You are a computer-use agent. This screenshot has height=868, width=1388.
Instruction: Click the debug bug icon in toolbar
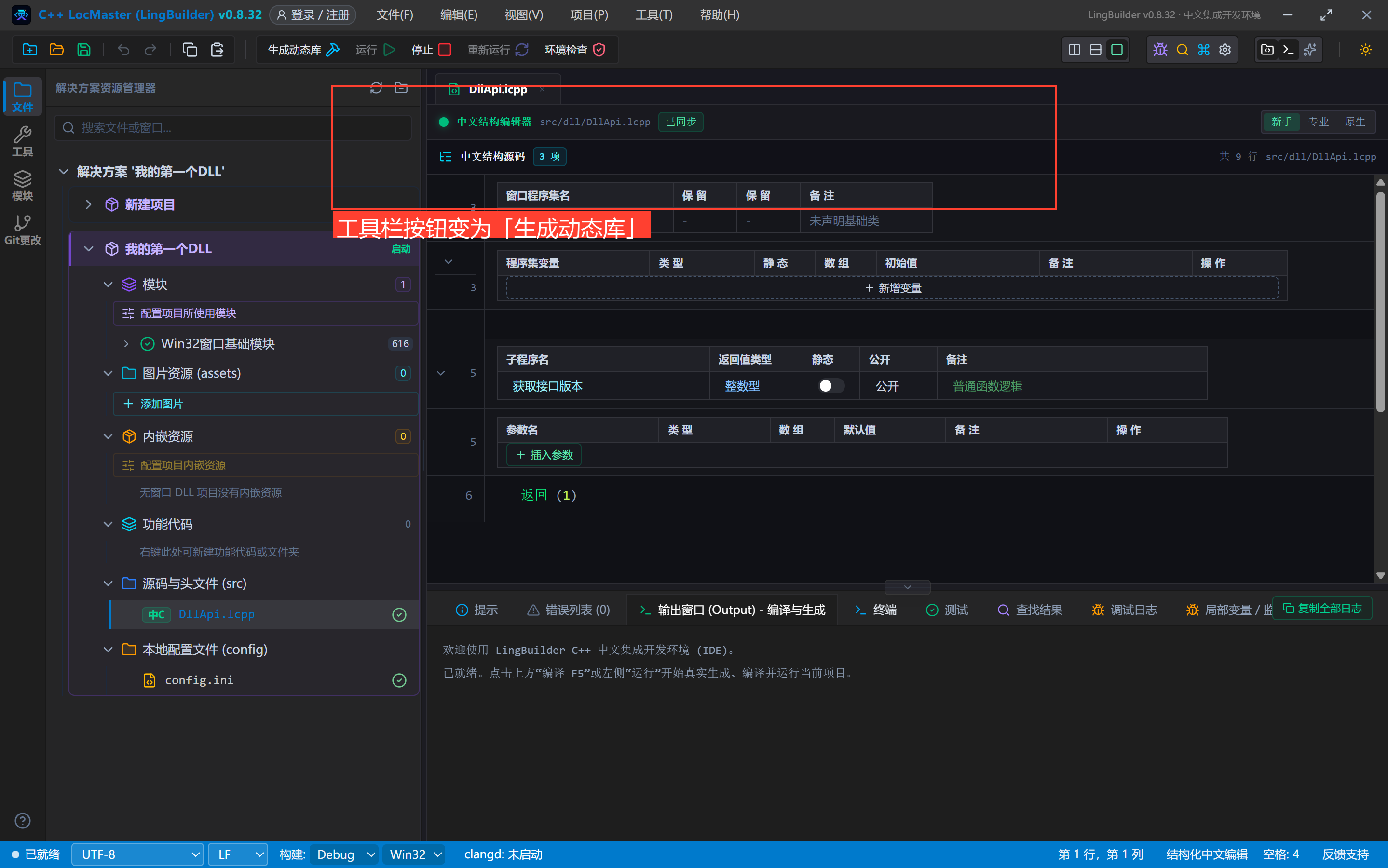point(1160,50)
